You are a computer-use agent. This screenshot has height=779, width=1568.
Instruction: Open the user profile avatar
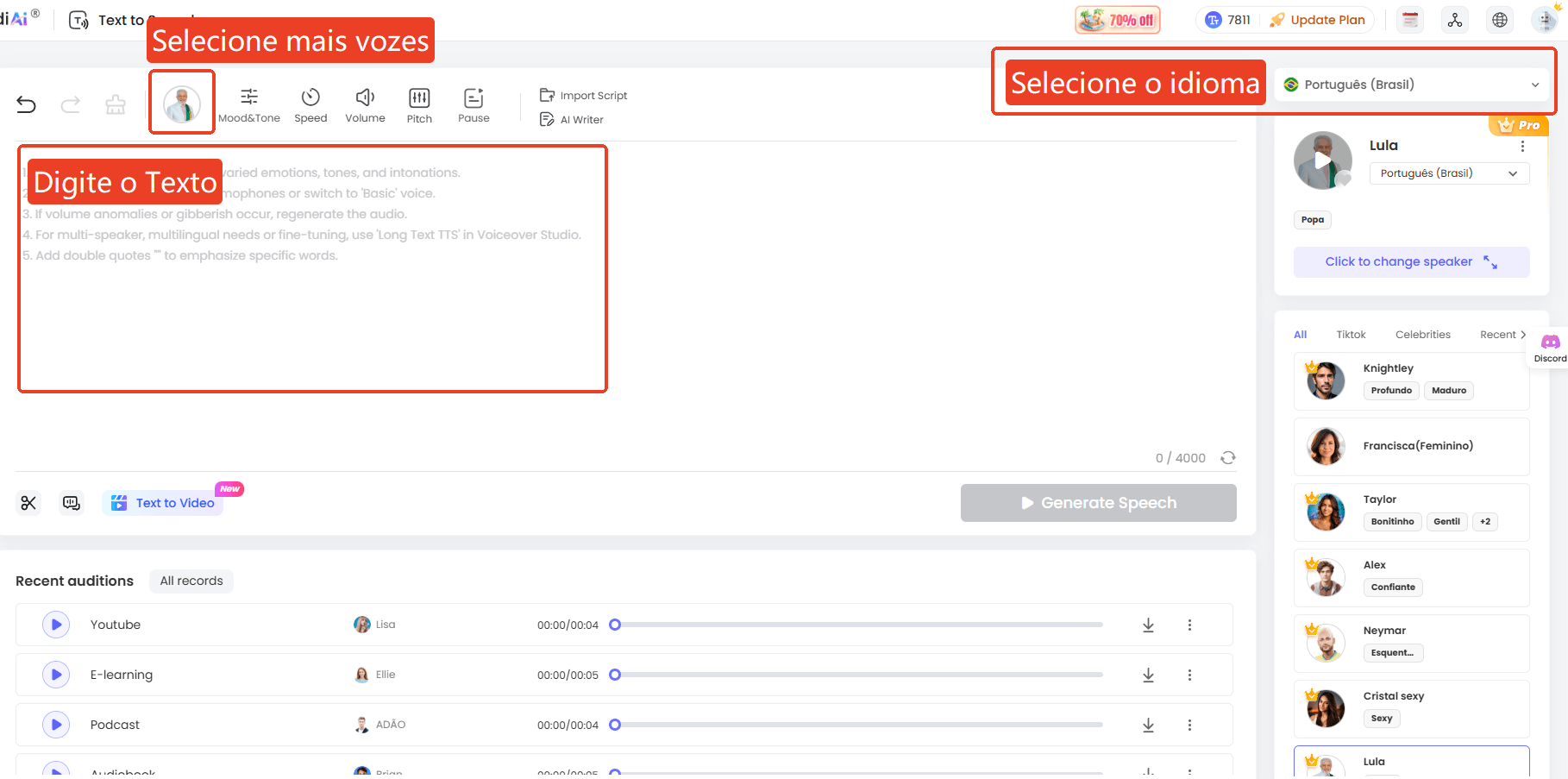tap(1545, 20)
